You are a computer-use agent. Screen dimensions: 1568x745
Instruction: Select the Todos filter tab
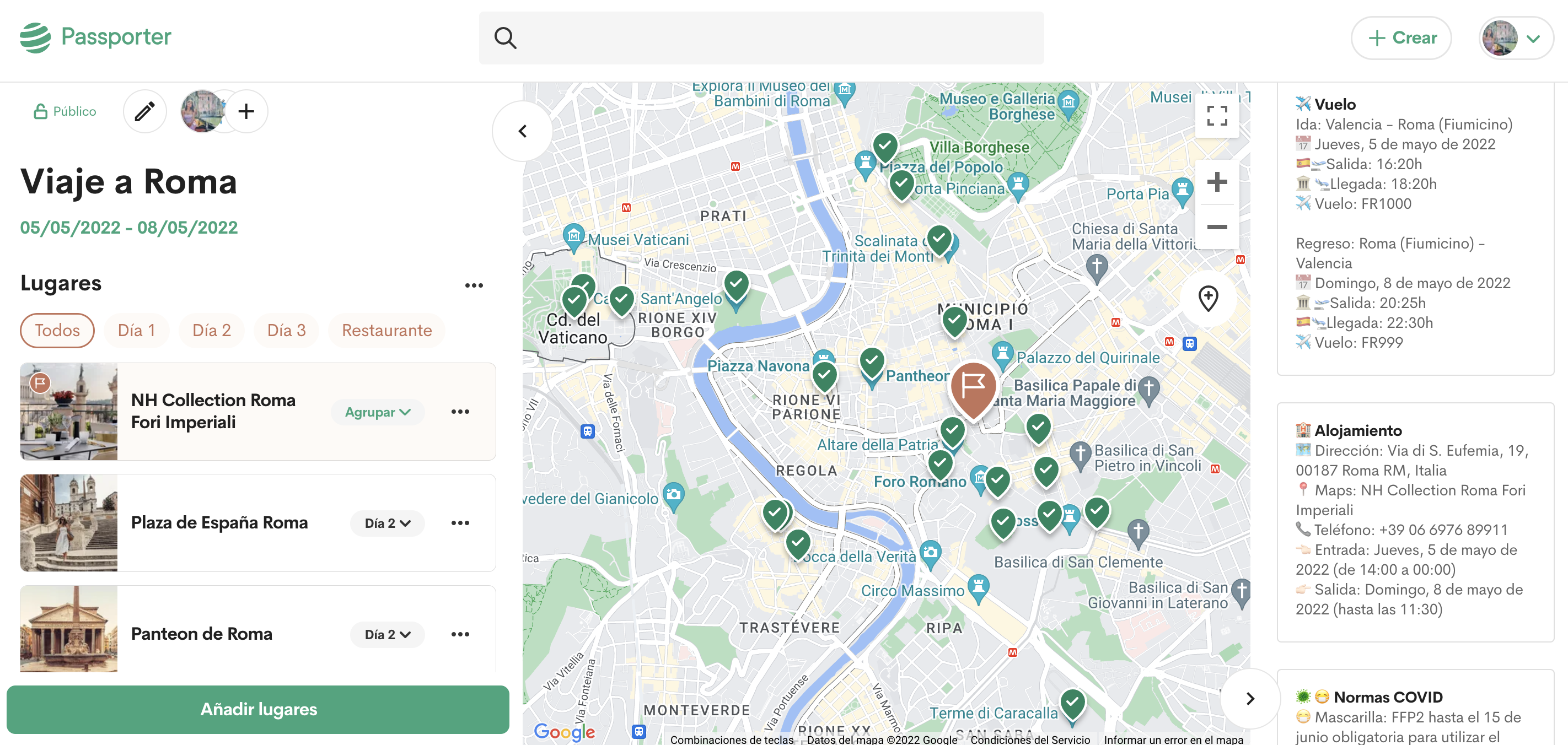coord(57,330)
